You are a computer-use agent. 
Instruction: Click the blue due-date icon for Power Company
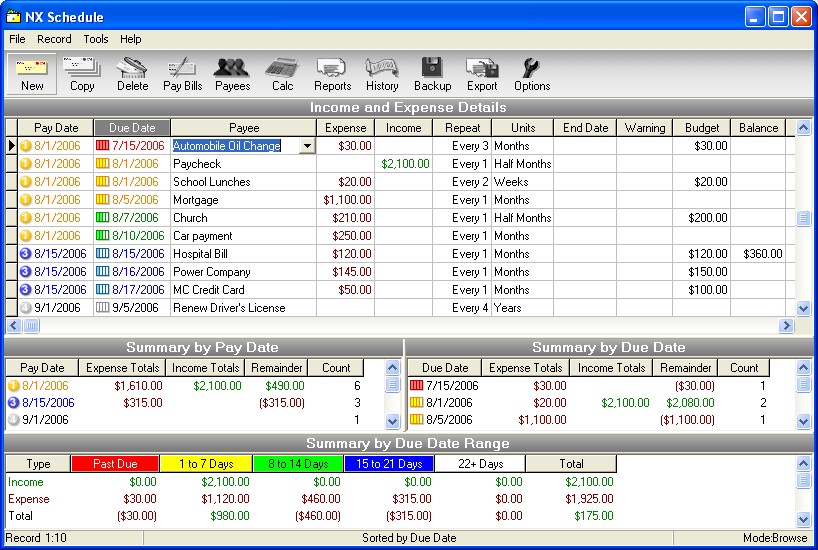[102, 272]
